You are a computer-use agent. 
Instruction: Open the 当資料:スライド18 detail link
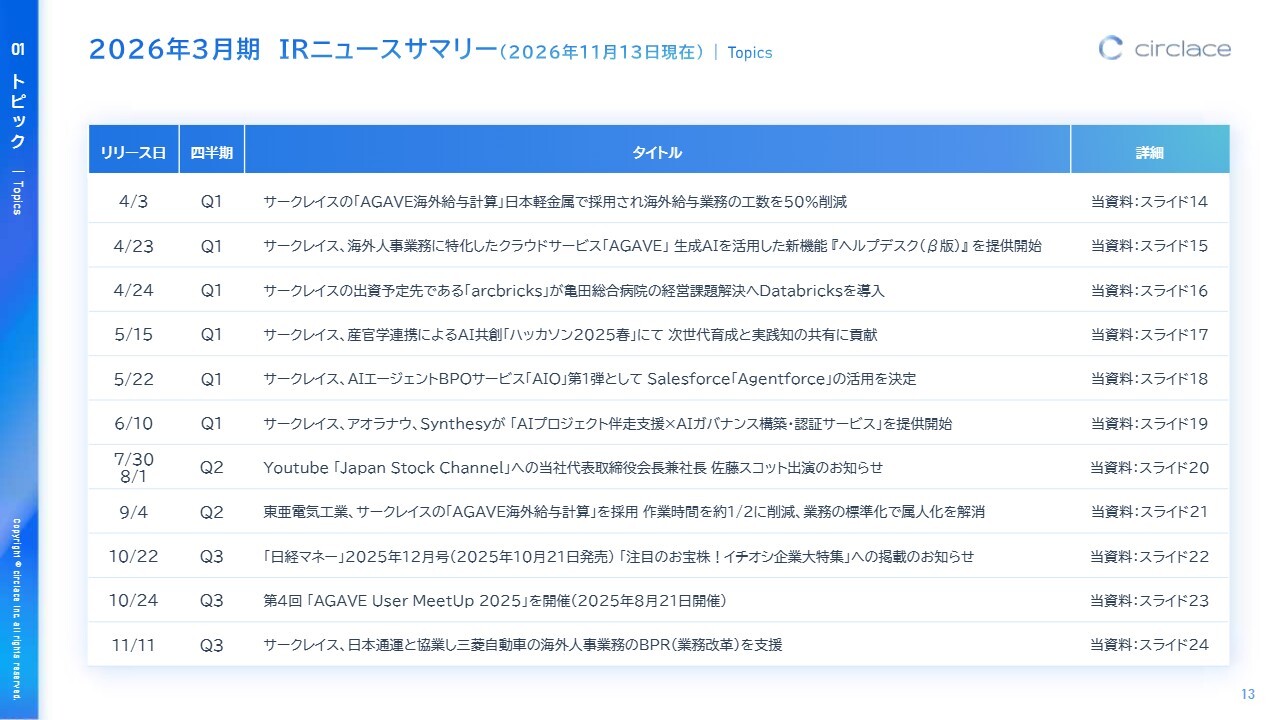1149,379
